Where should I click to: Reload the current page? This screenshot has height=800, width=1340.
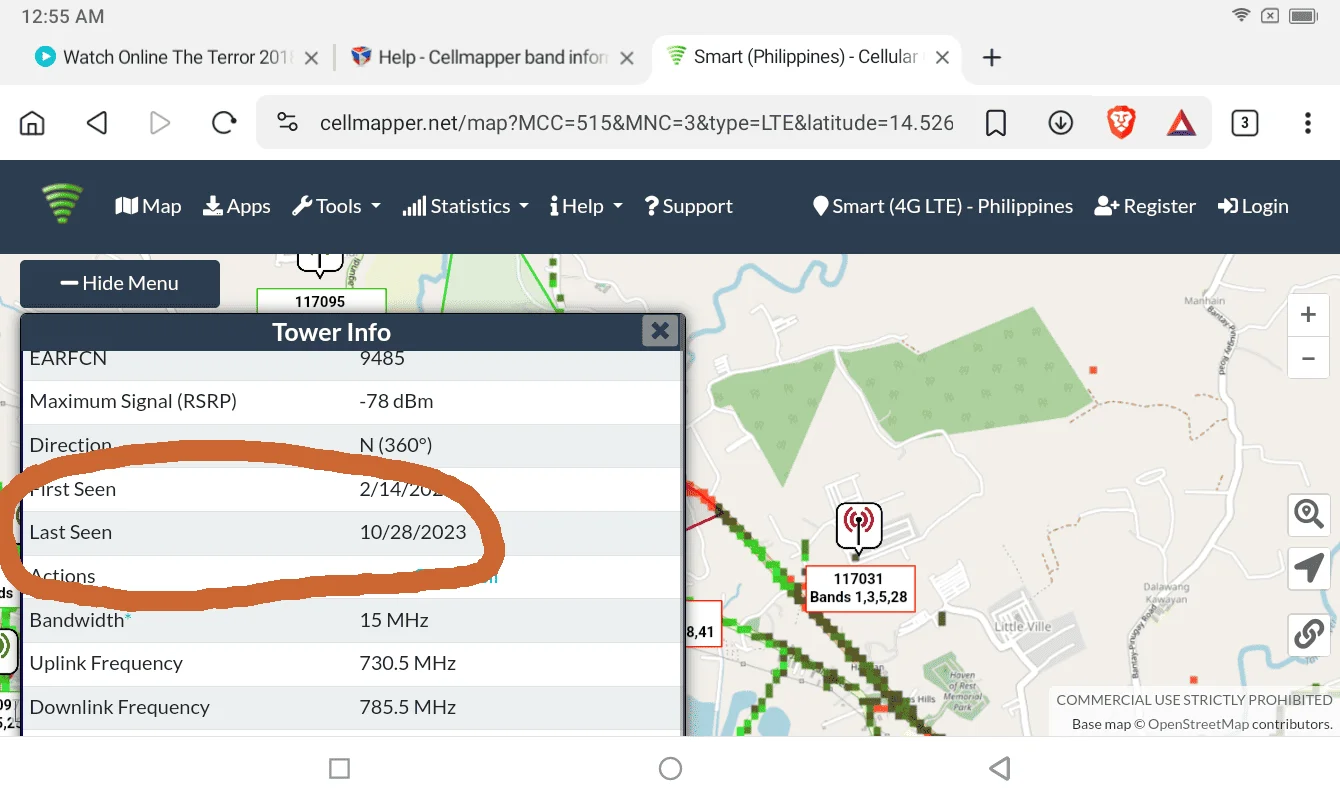tap(224, 123)
